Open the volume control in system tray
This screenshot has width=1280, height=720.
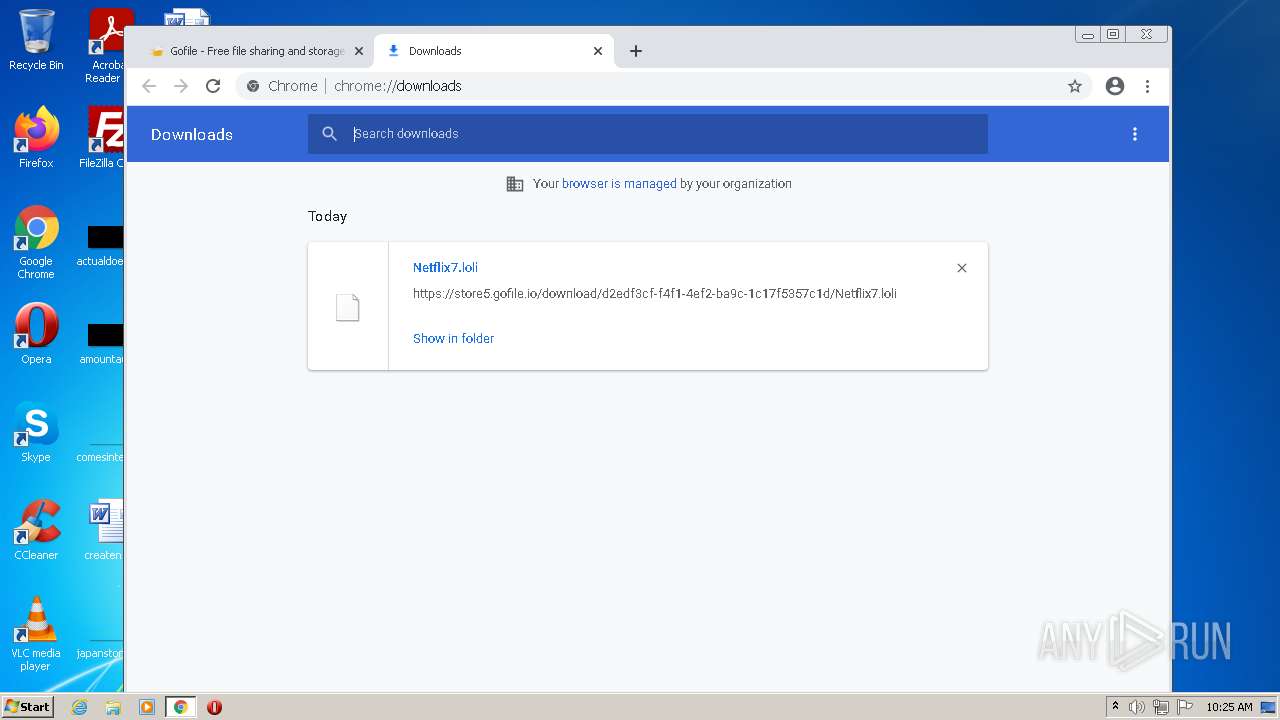(1137, 707)
